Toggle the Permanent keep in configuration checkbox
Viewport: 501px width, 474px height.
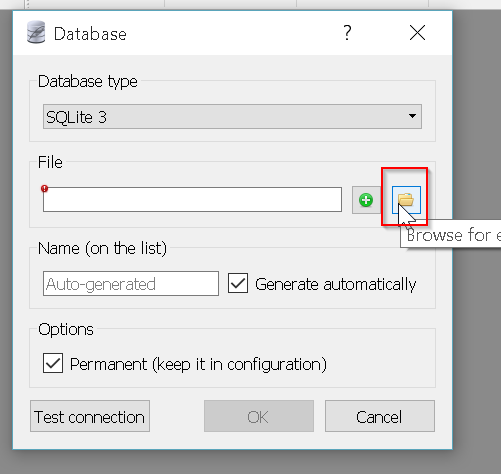pyautogui.click(x=53, y=363)
